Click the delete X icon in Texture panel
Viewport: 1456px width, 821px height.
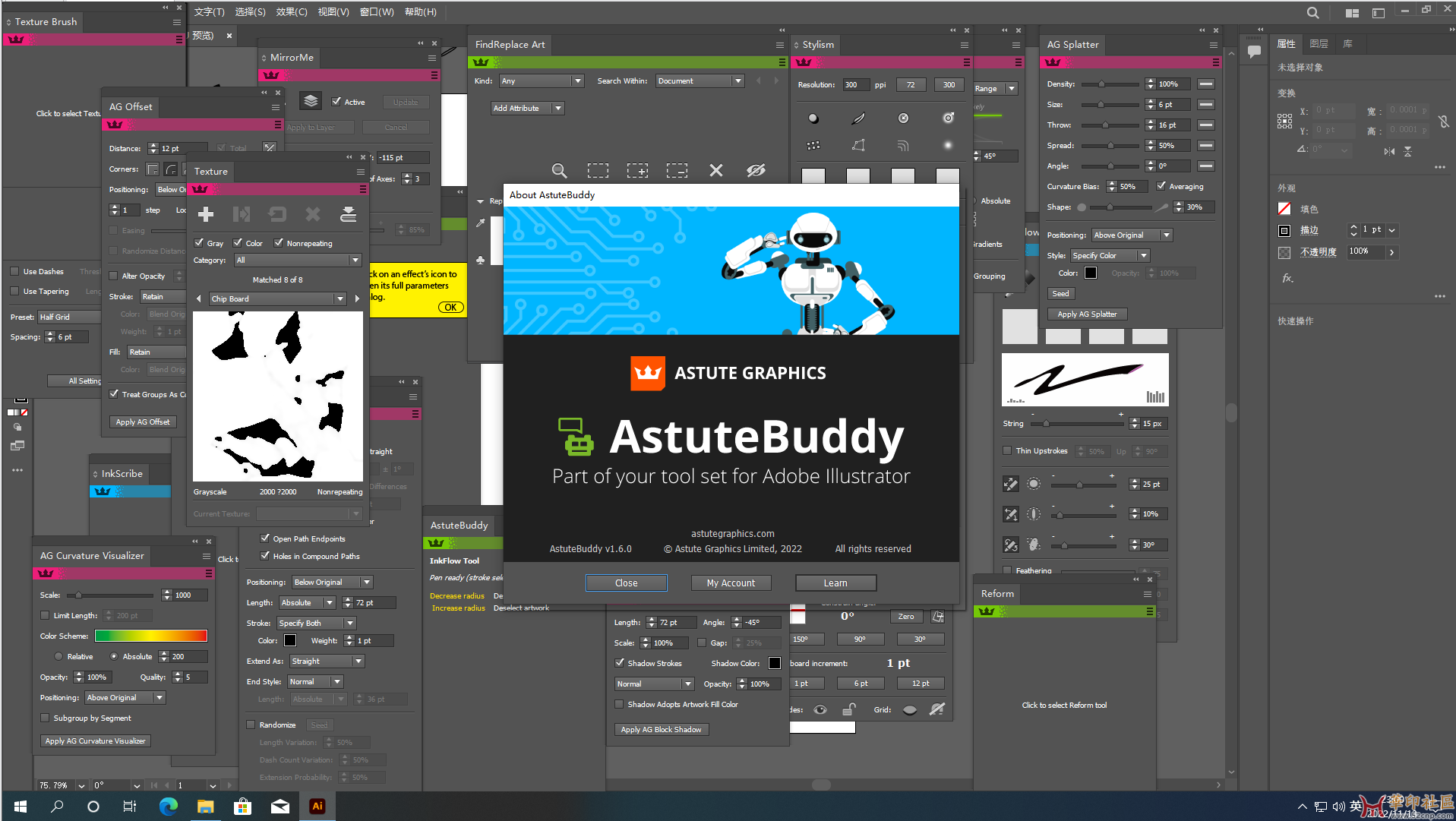pyautogui.click(x=313, y=214)
